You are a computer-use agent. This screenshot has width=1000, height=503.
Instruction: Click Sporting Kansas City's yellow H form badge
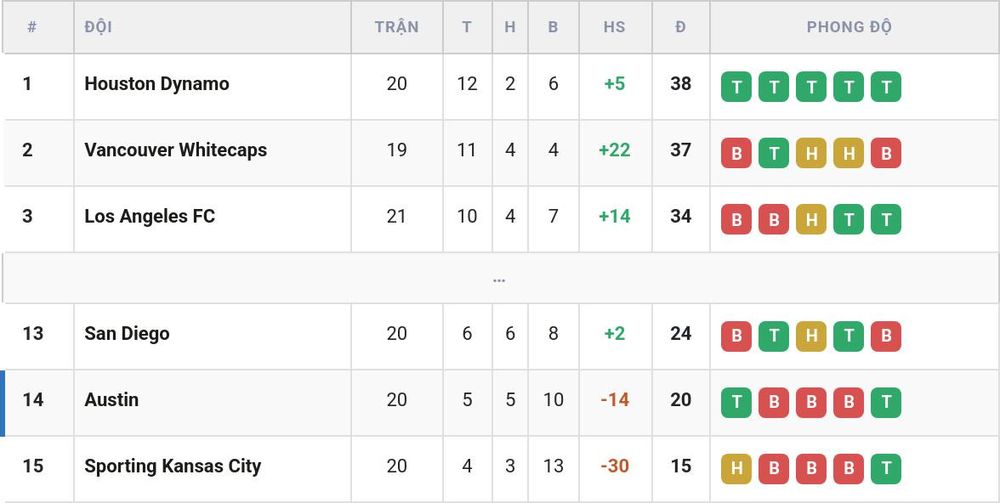(x=736, y=469)
